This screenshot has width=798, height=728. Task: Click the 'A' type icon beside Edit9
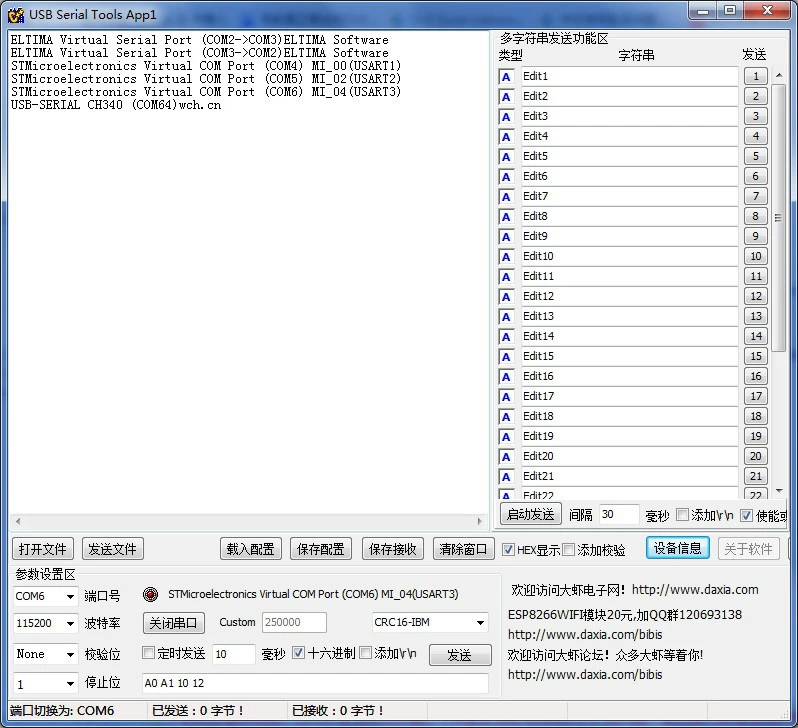coord(506,237)
